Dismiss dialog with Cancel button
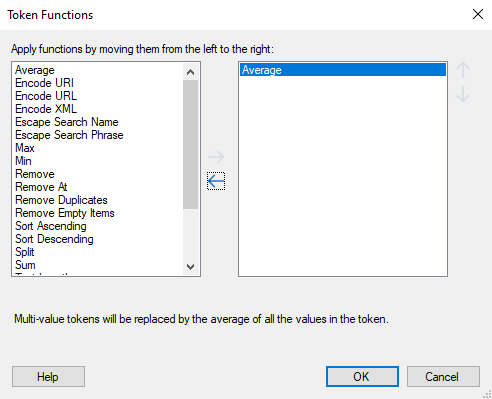 pos(443,377)
